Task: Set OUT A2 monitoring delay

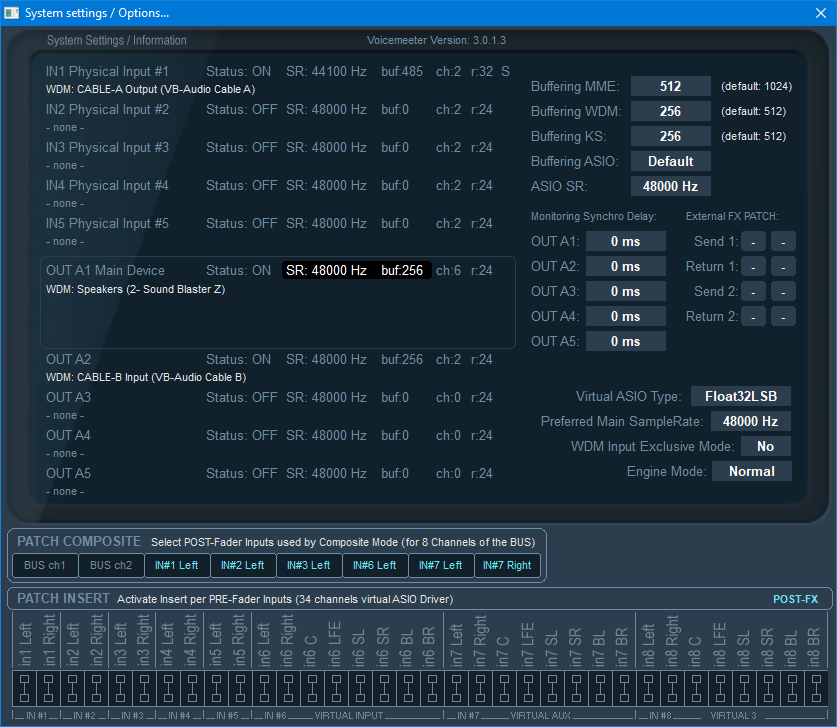Action: 626,266
